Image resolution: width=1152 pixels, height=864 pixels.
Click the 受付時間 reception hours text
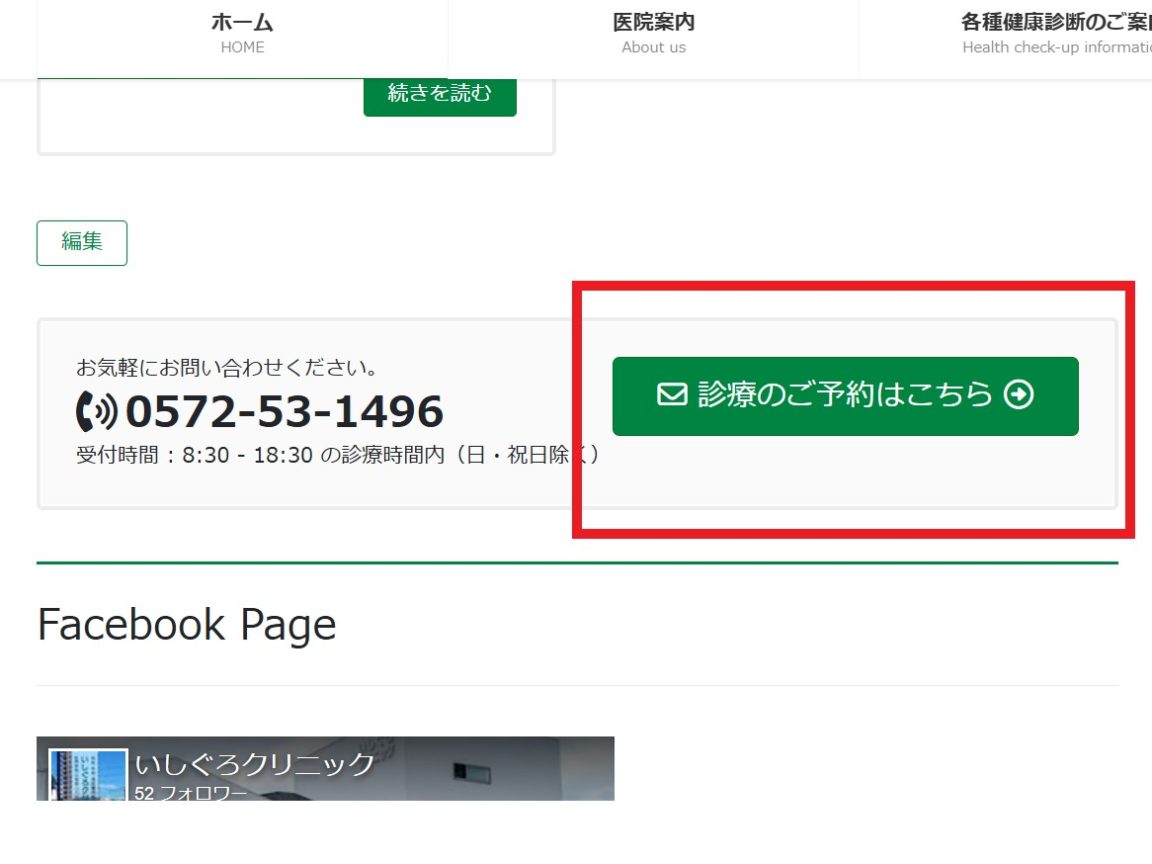[x=338, y=455]
